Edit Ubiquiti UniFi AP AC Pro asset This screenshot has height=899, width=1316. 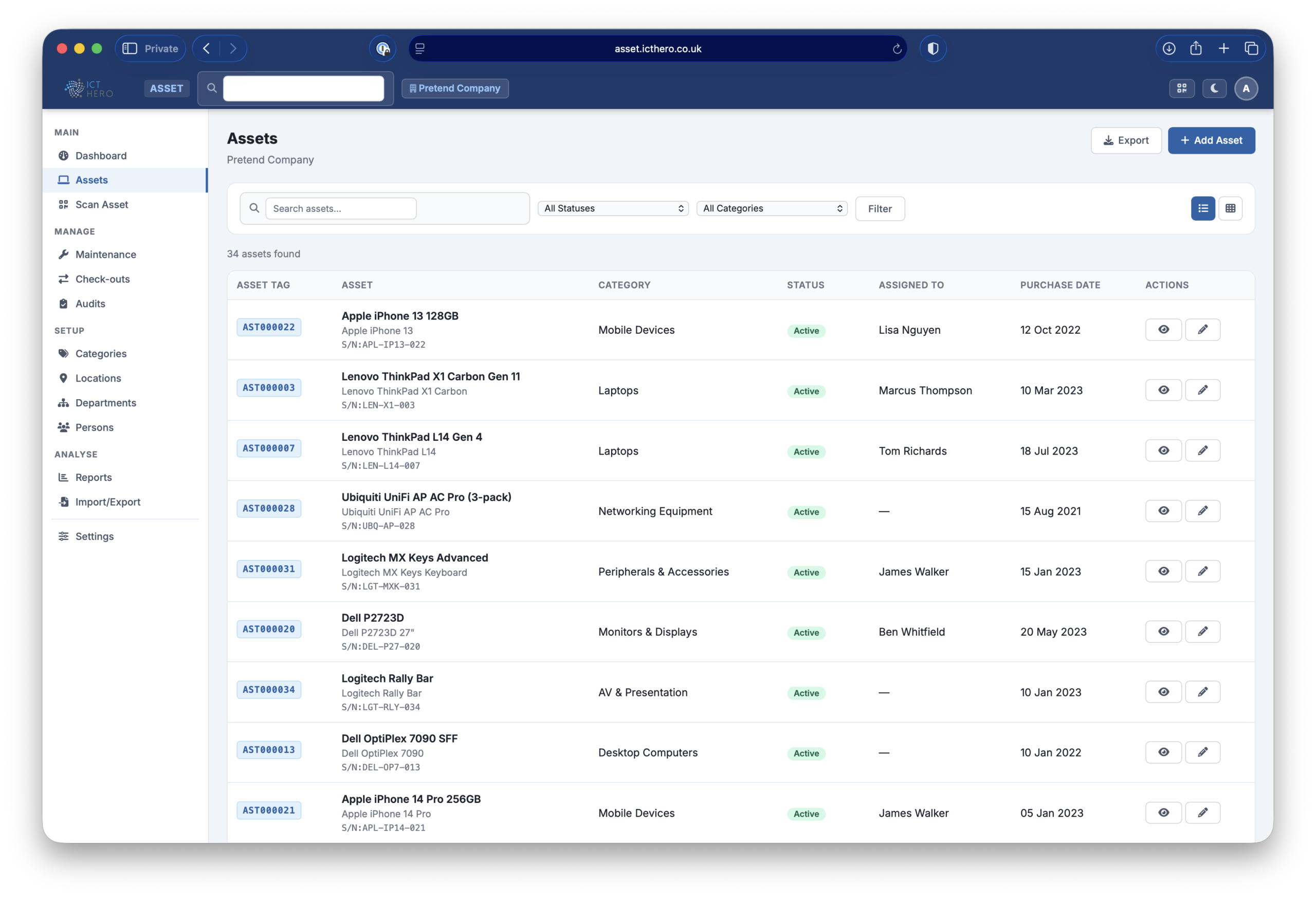click(x=1202, y=511)
